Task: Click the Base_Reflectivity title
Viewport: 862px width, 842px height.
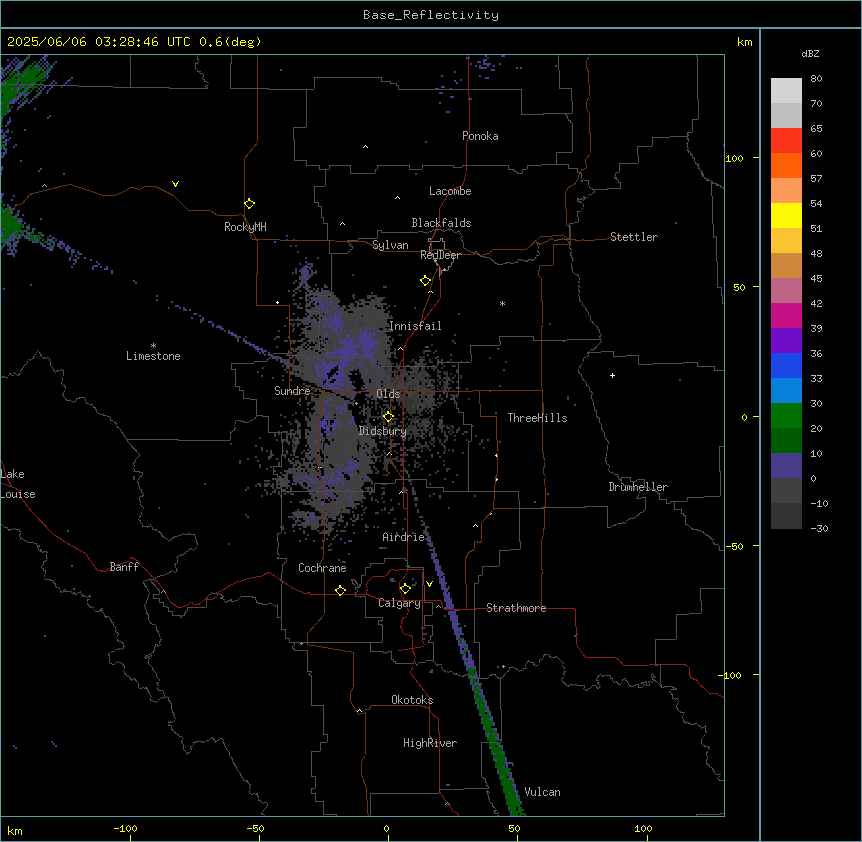Action: click(x=431, y=15)
